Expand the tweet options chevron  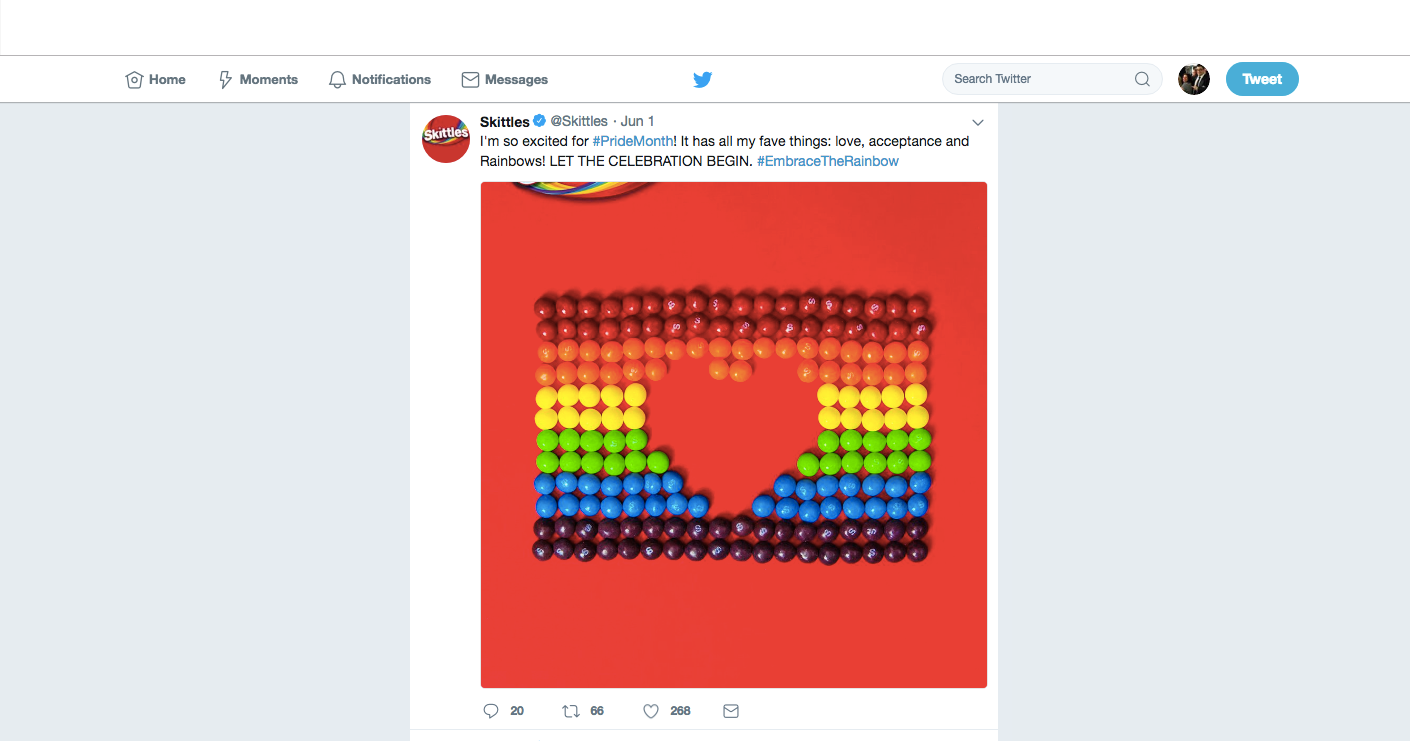tap(978, 123)
